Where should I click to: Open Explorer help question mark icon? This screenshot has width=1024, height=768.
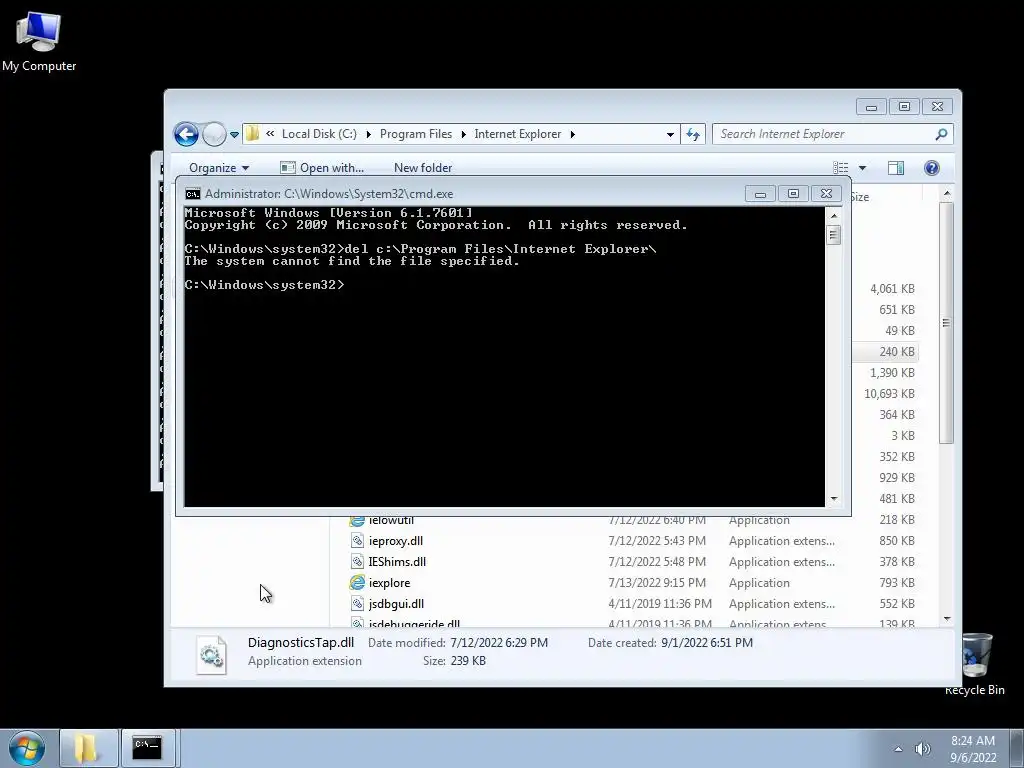[x=932, y=168]
